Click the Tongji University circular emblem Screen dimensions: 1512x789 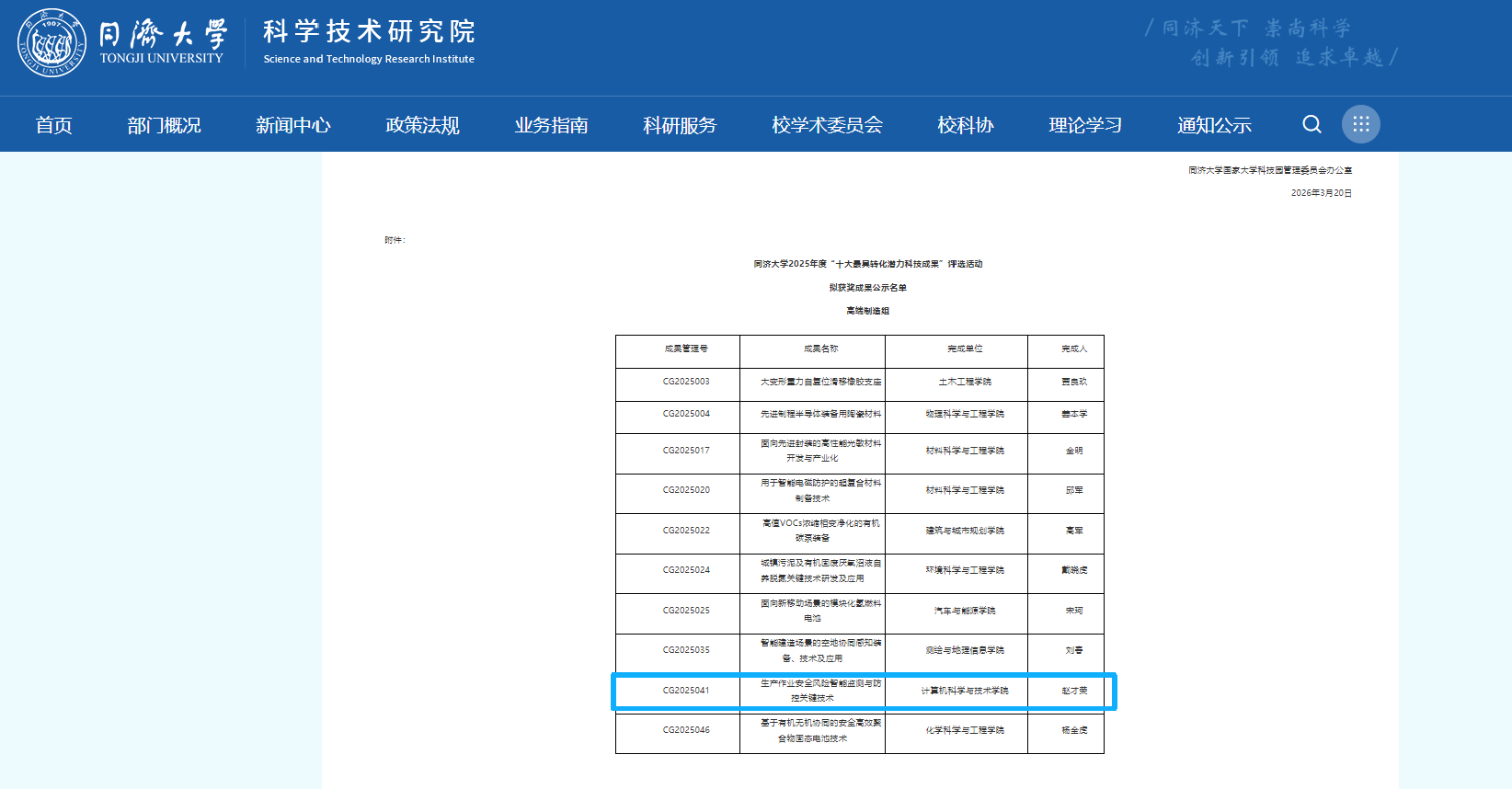tap(52, 43)
